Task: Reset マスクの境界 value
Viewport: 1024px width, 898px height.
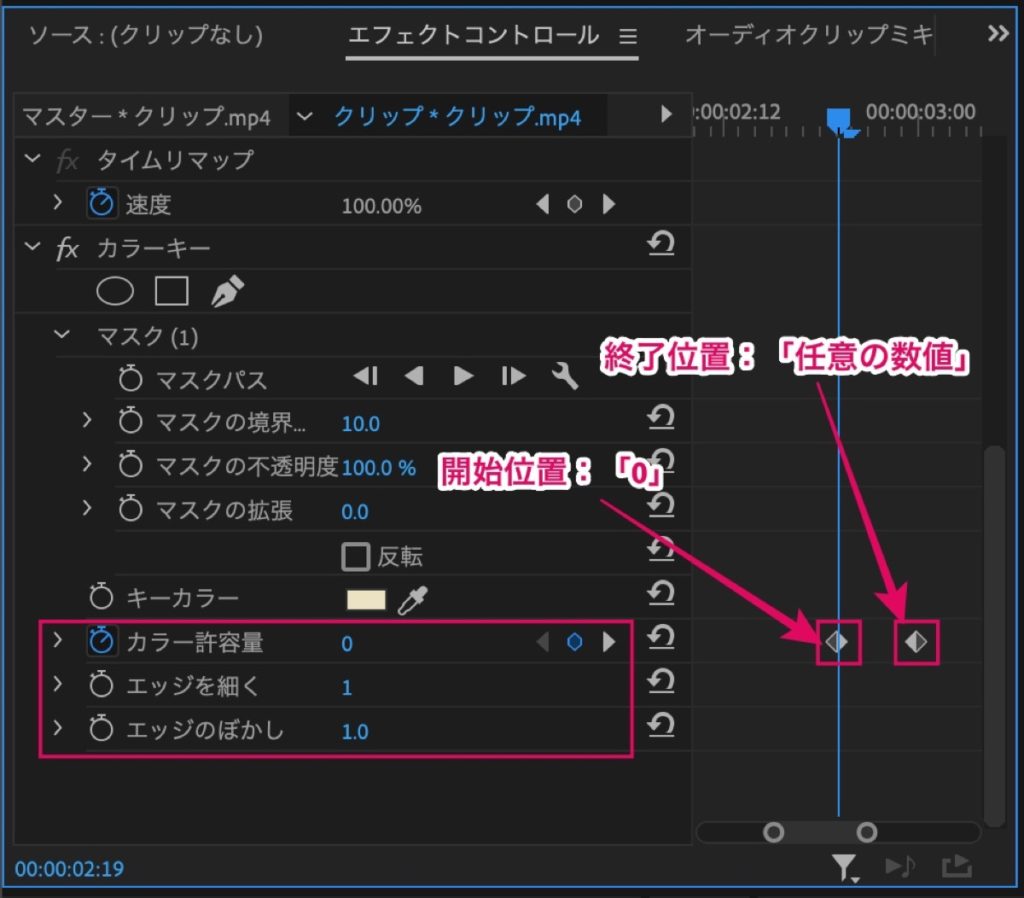Action: coord(661,417)
